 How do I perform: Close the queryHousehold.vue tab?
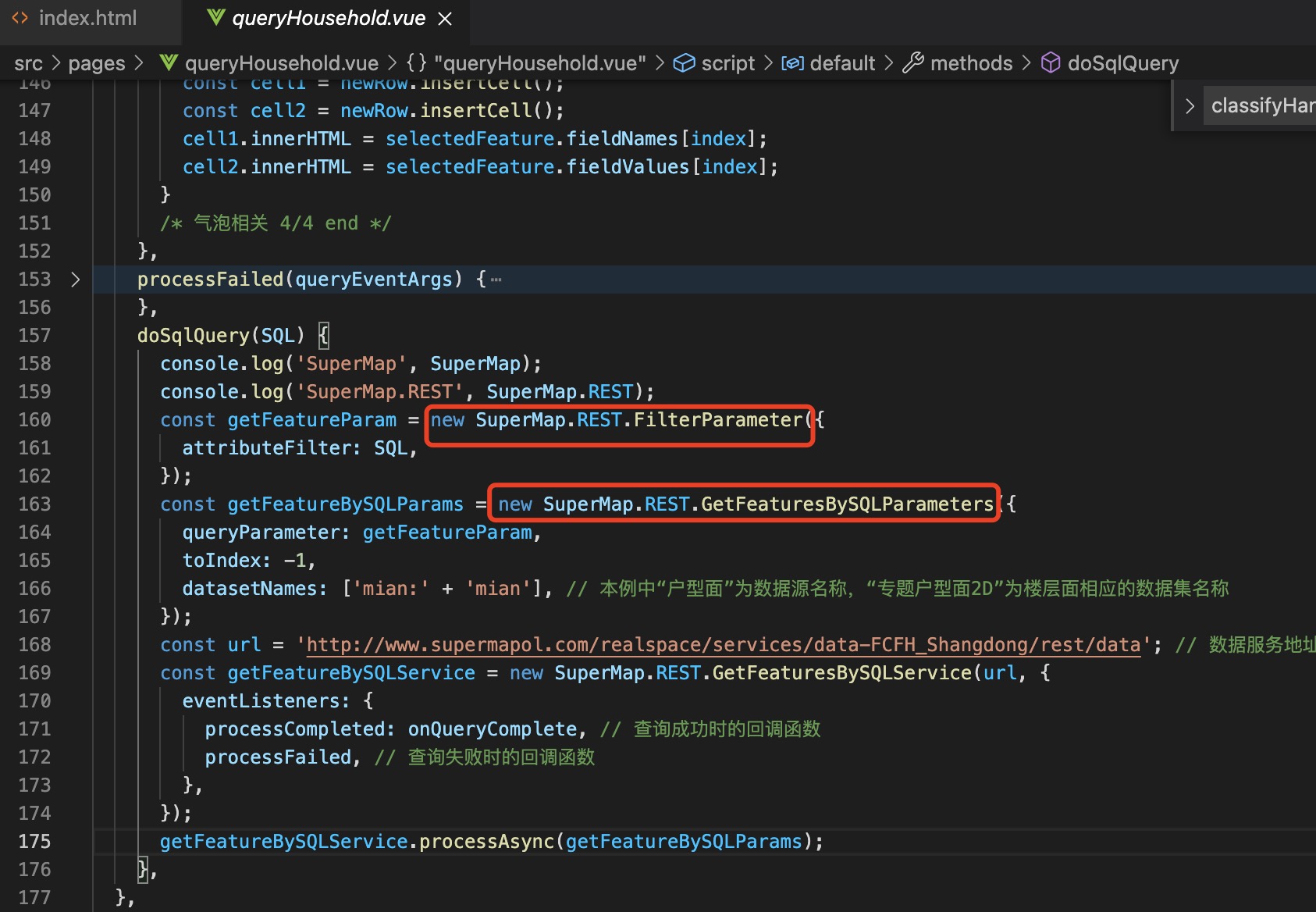click(x=445, y=19)
